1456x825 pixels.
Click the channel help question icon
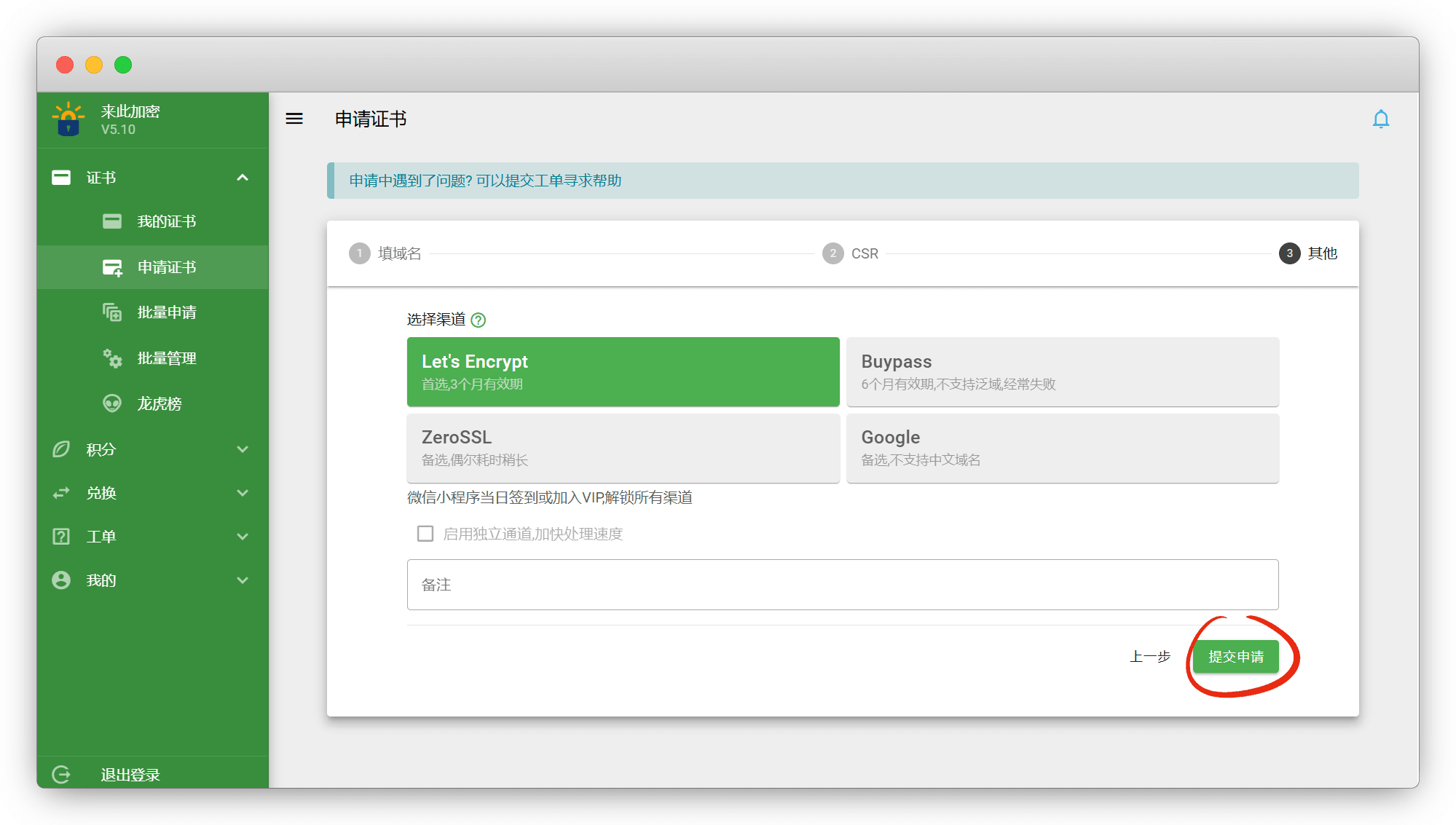(x=479, y=320)
